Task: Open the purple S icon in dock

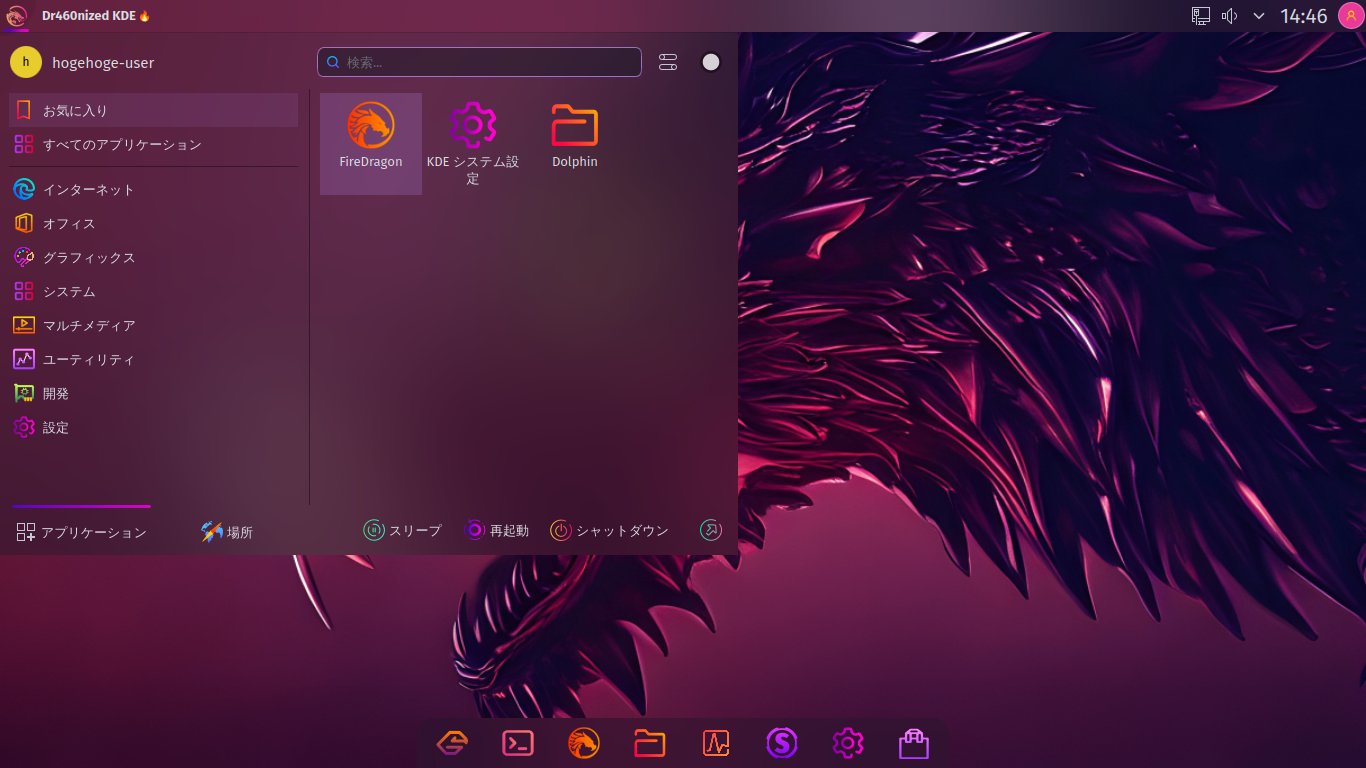Action: coord(782,743)
